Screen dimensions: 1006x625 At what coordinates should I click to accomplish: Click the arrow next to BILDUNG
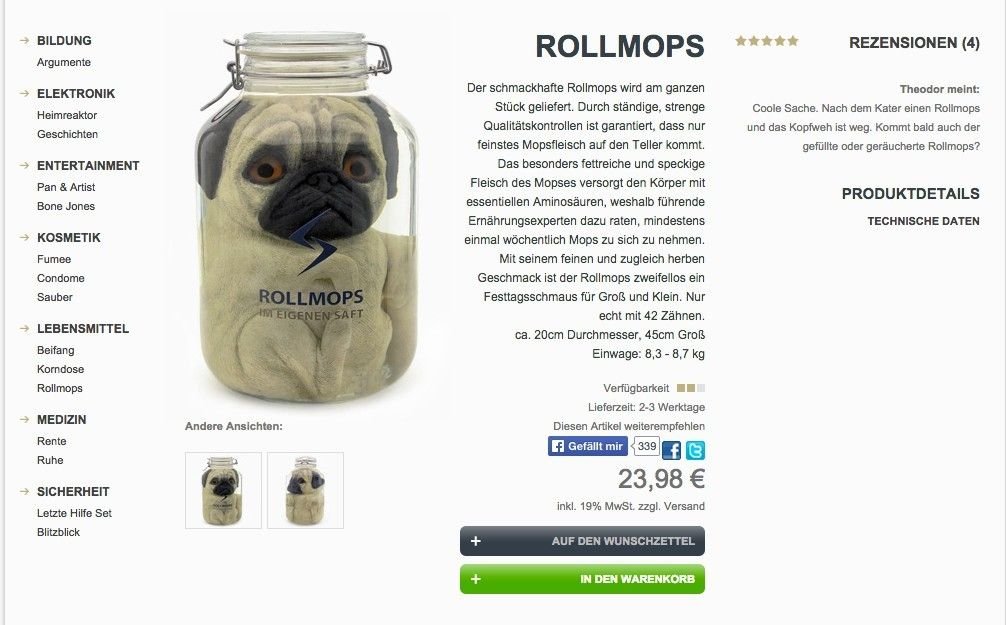[x=24, y=40]
